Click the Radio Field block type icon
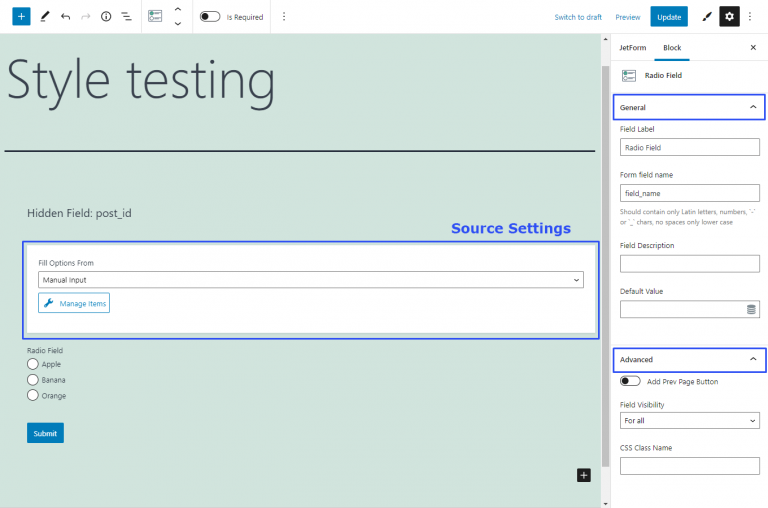 [155, 17]
